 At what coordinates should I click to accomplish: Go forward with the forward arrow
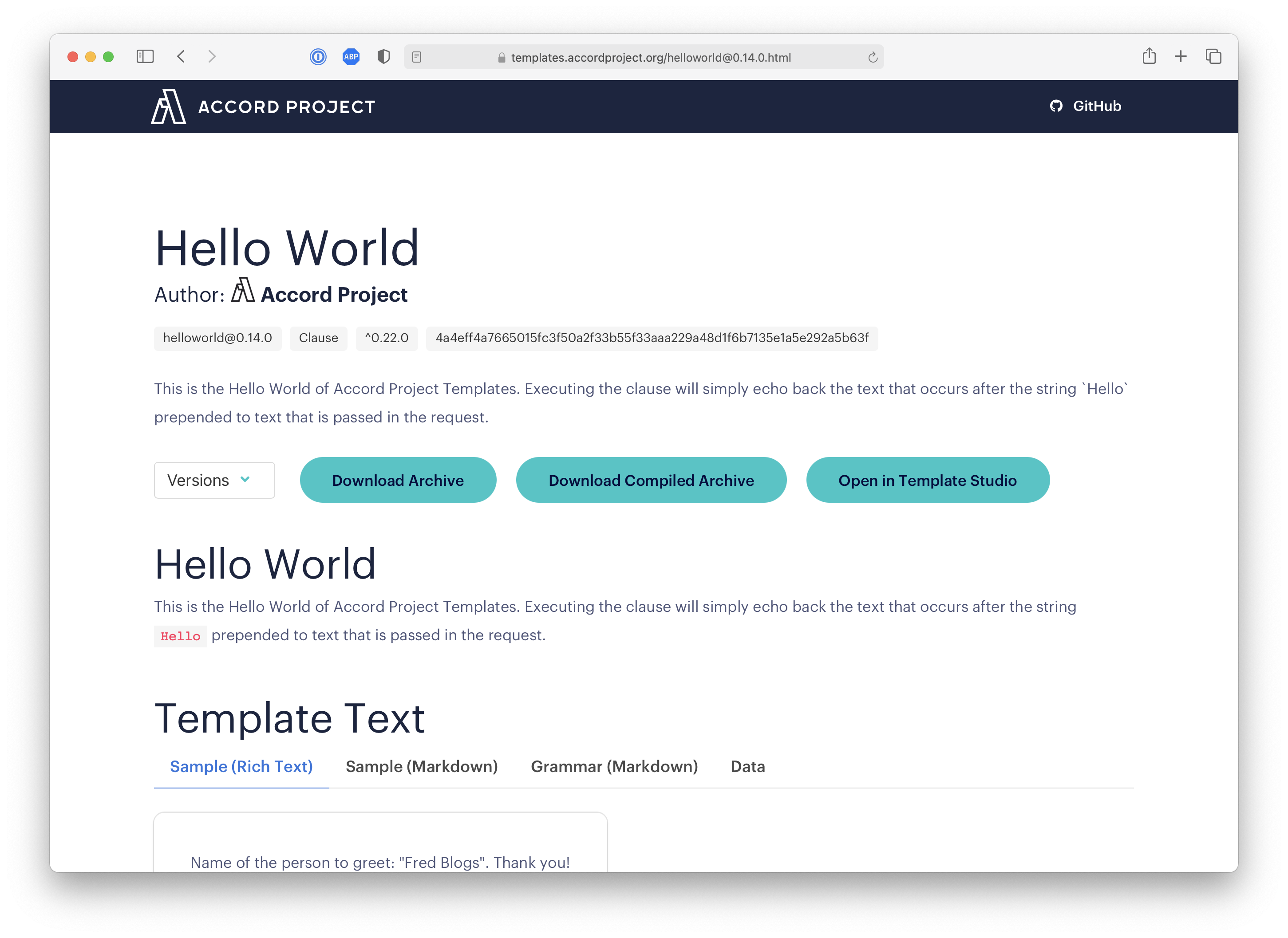point(212,56)
